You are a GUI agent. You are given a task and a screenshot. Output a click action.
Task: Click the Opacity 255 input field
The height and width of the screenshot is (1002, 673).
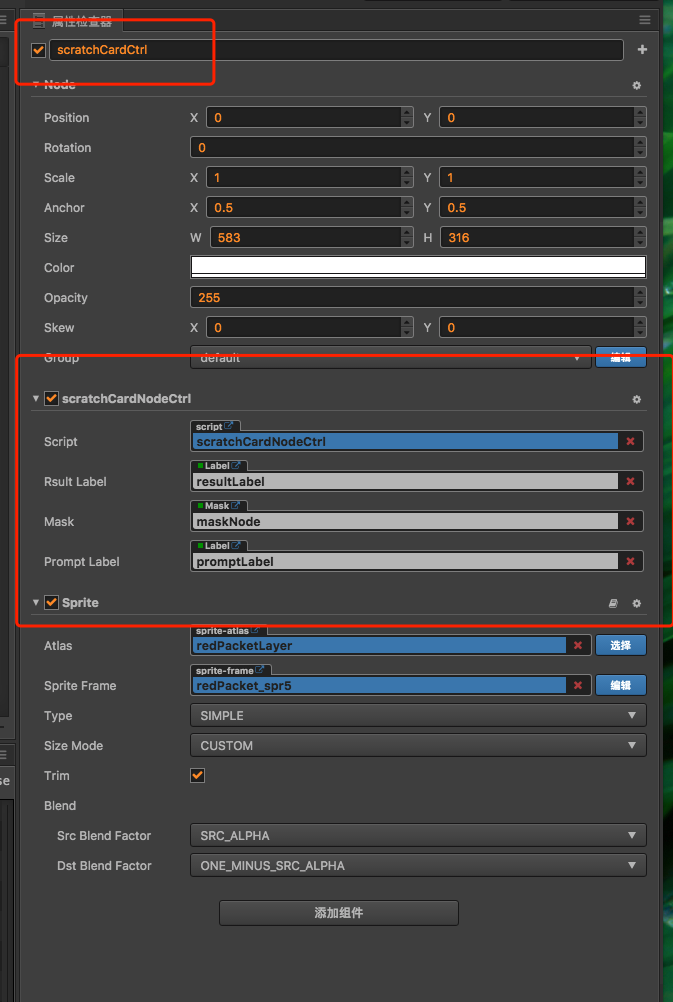pos(412,298)
